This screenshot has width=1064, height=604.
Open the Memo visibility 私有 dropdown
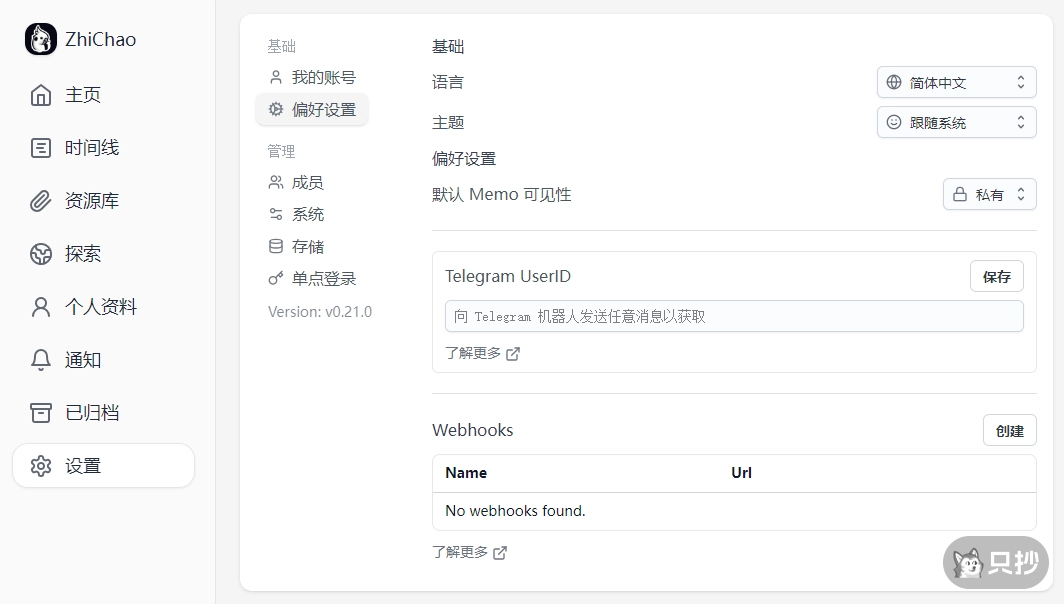(x=989, y=194)
